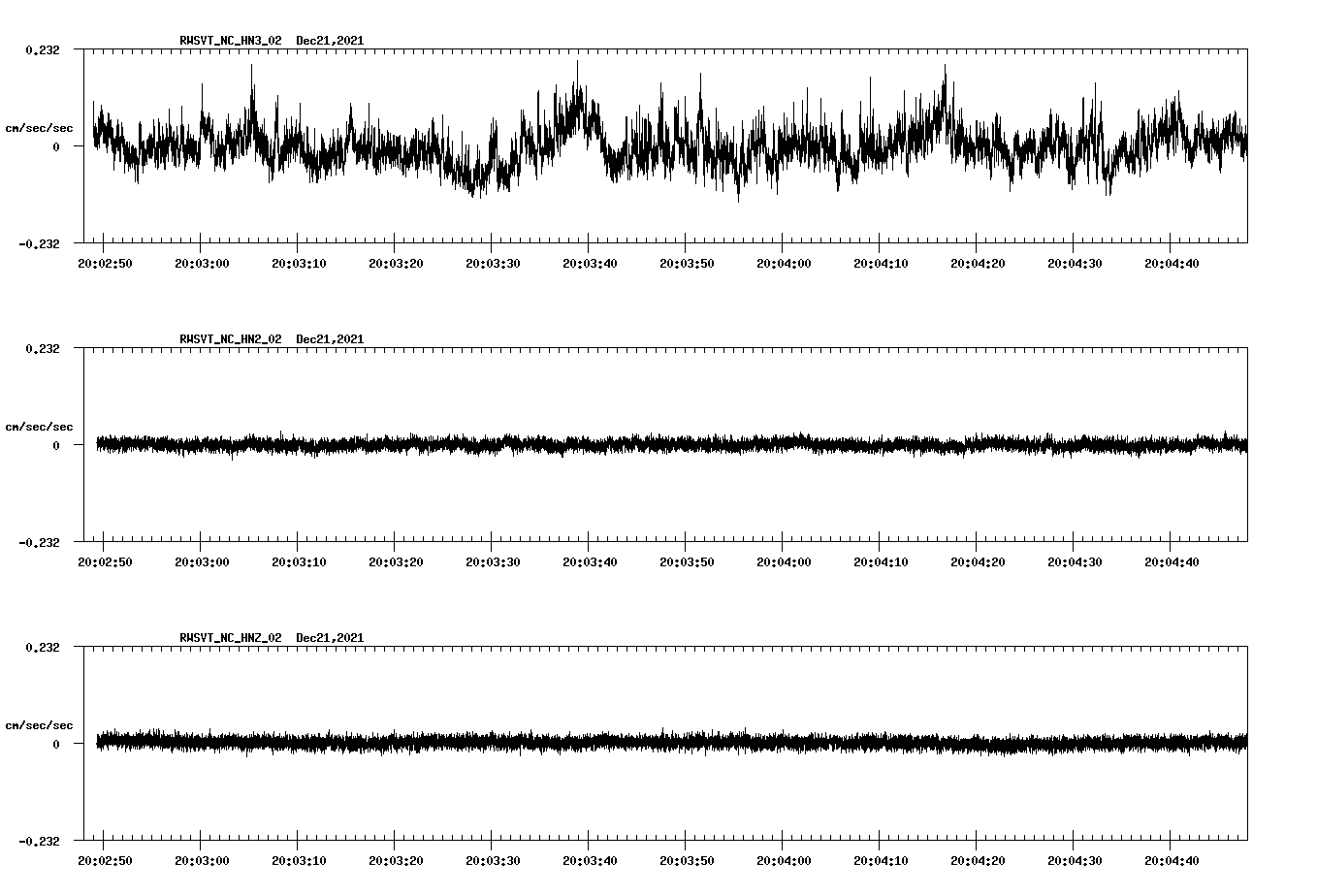Click the 20:02:50 time label under HNZ plot

[105, 860]
